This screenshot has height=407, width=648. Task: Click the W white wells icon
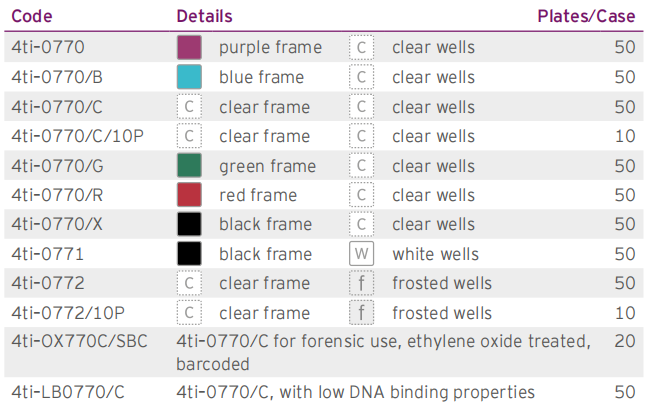click(x=361, y=254)
